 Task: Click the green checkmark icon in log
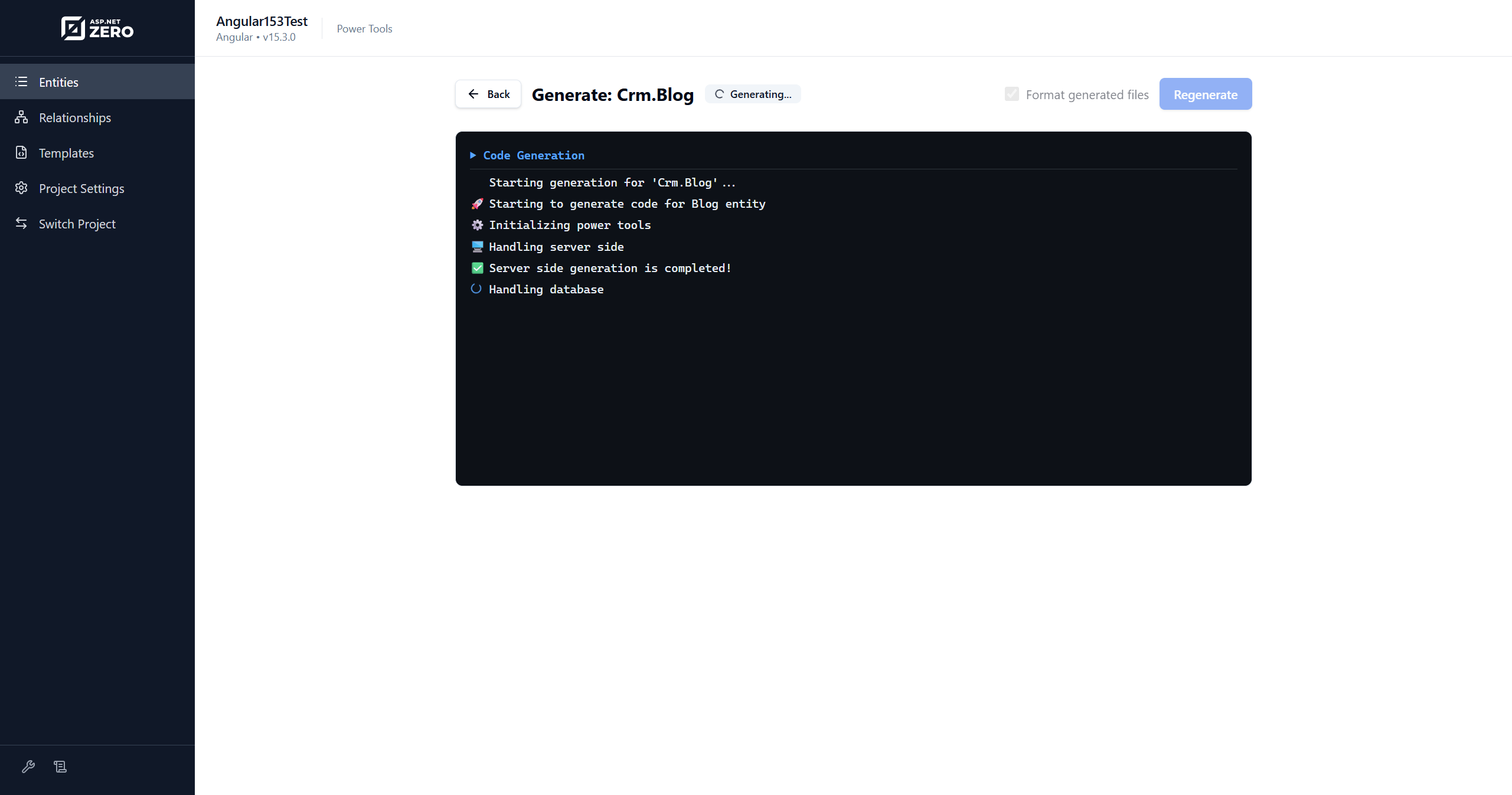point(477,268)
